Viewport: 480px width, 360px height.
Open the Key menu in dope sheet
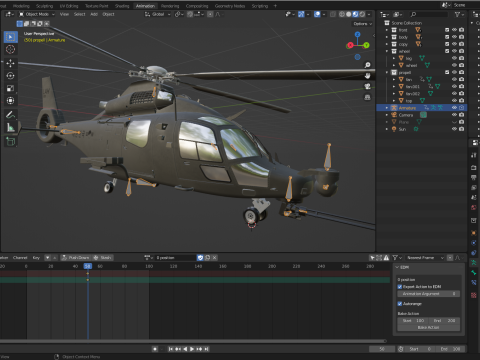click(x=36, y=258)
